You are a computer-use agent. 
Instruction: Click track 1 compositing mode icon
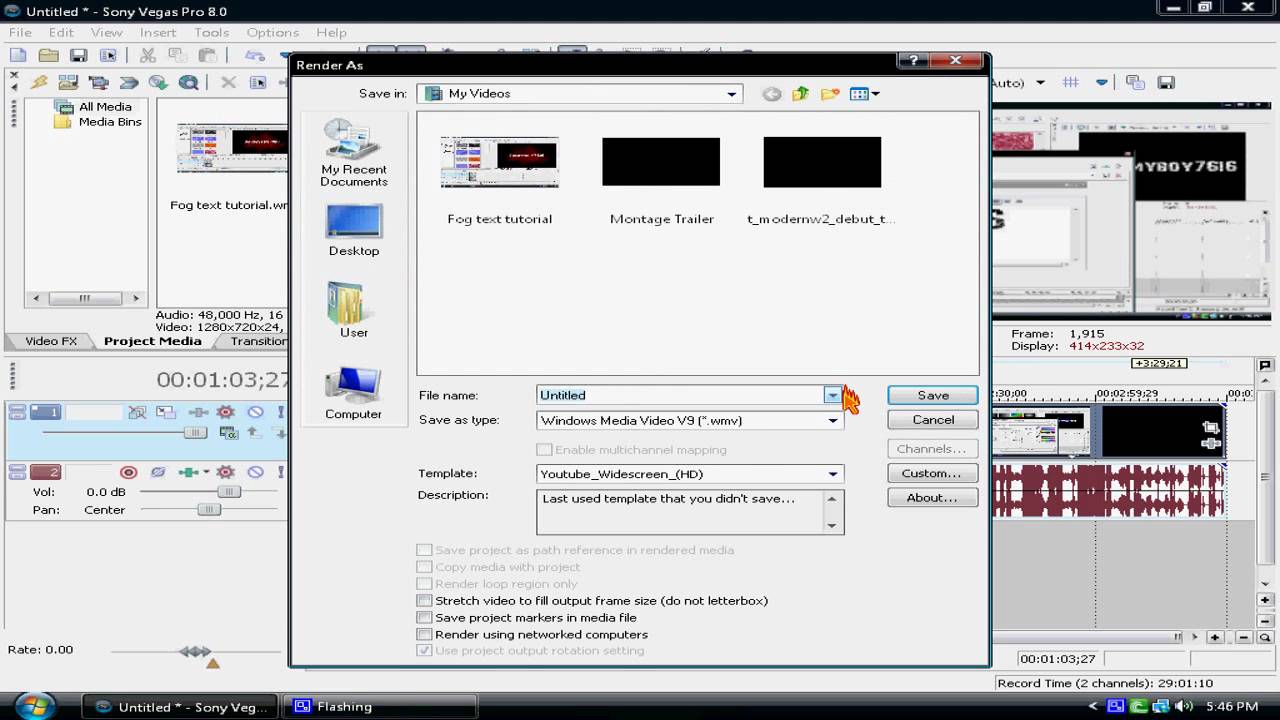[228, 433]
